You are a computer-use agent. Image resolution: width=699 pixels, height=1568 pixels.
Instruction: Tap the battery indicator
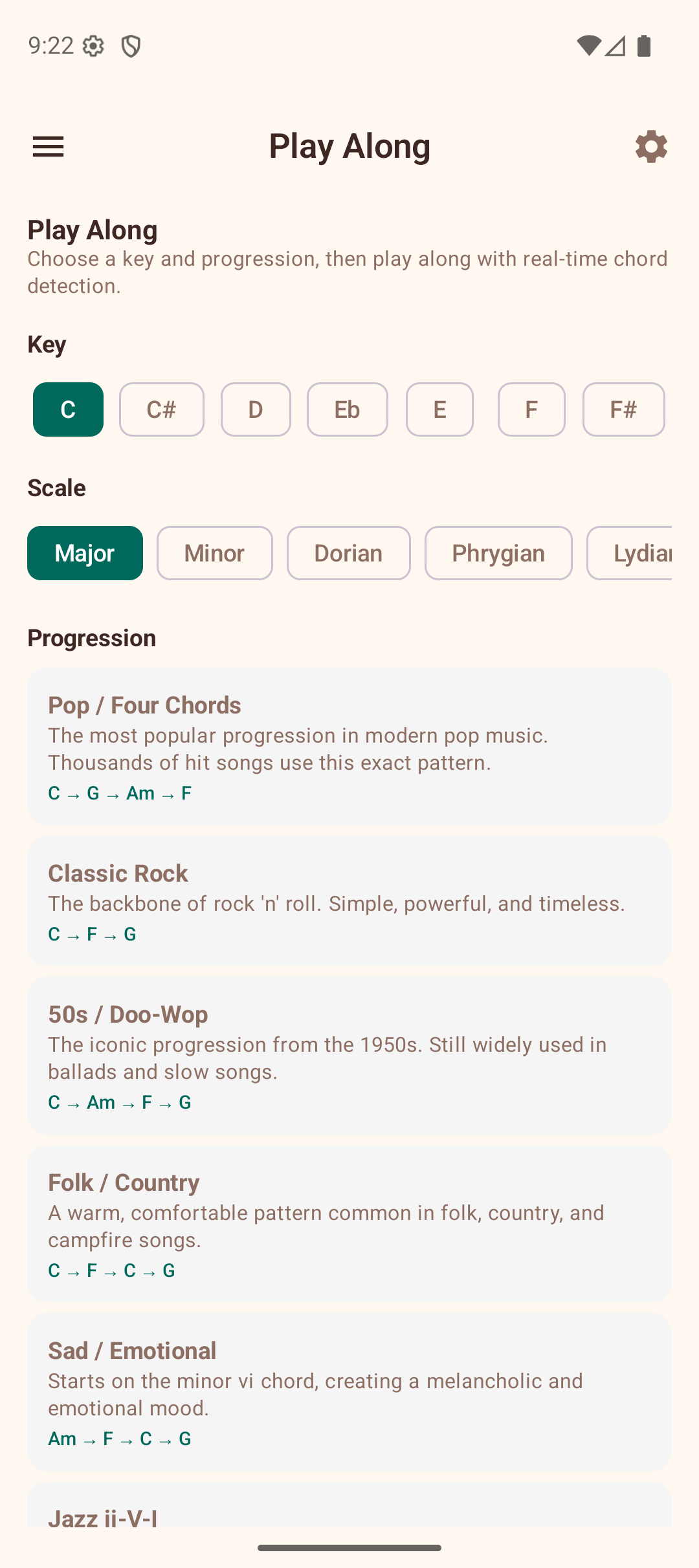[x=643, y=45]
